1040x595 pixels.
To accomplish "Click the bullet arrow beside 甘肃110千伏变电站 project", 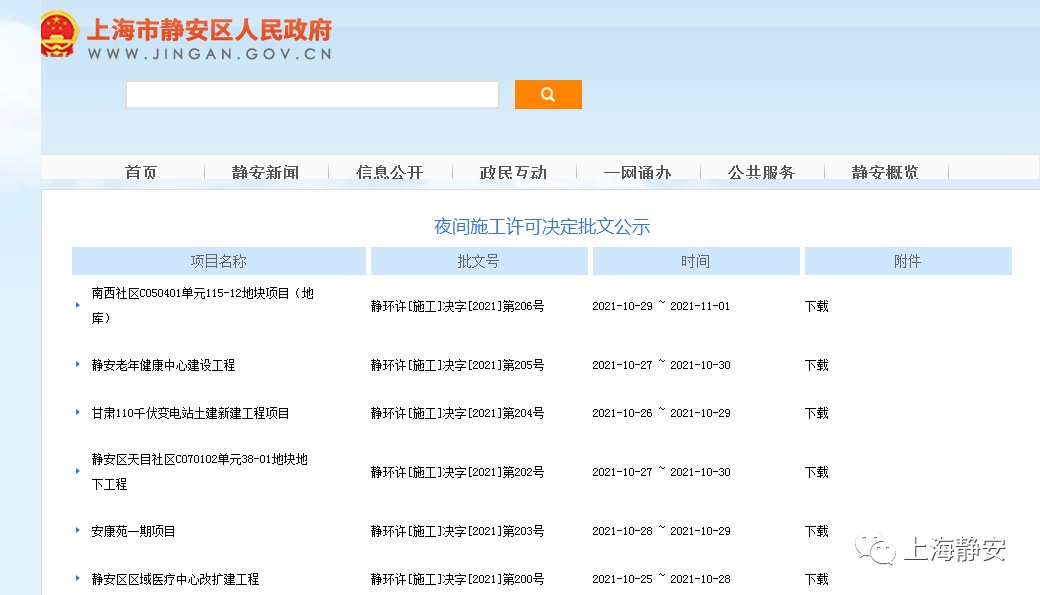I will [78, 412].
